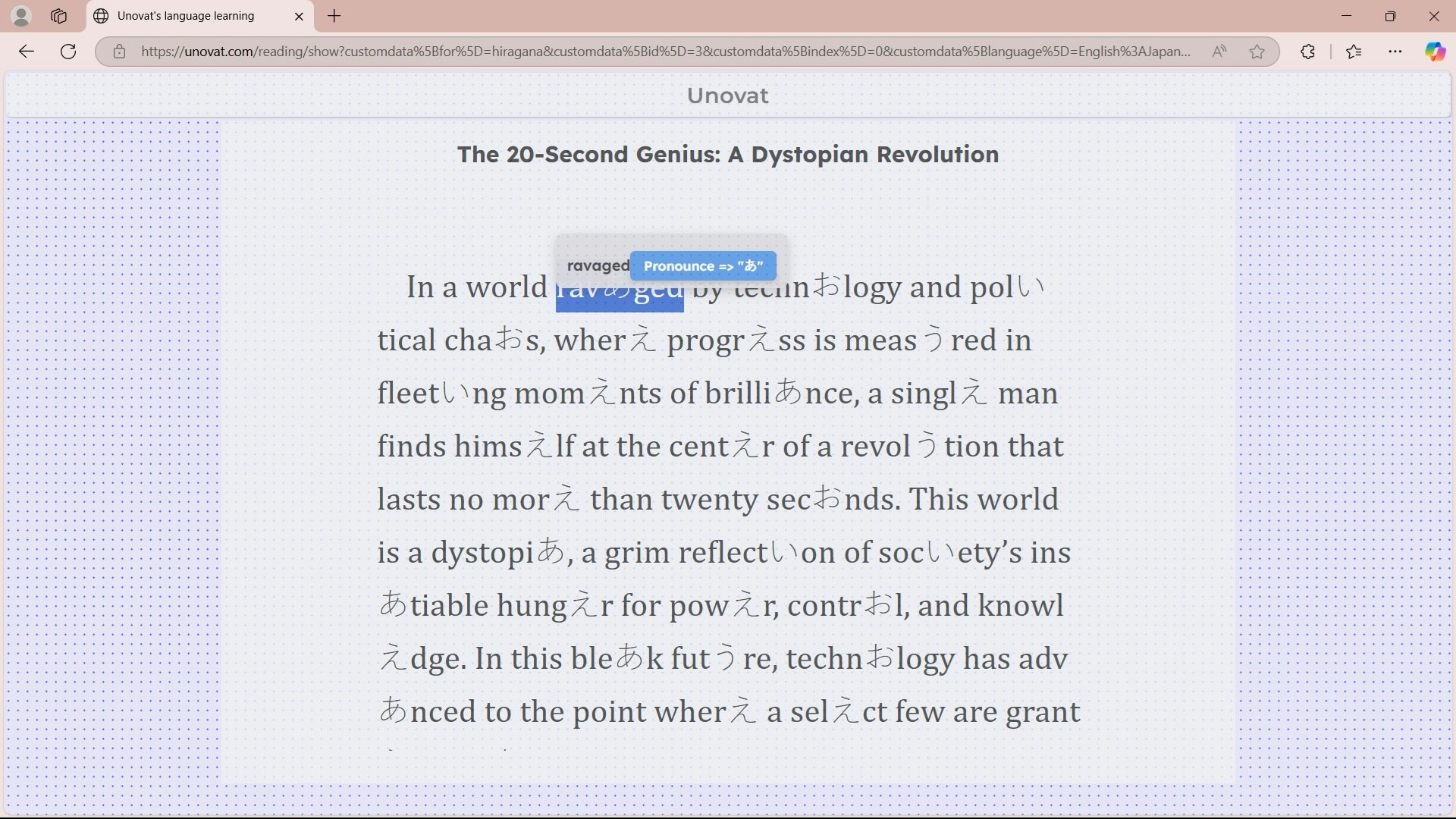Click the word fleetいng in the text

click(x=441, y=394)
